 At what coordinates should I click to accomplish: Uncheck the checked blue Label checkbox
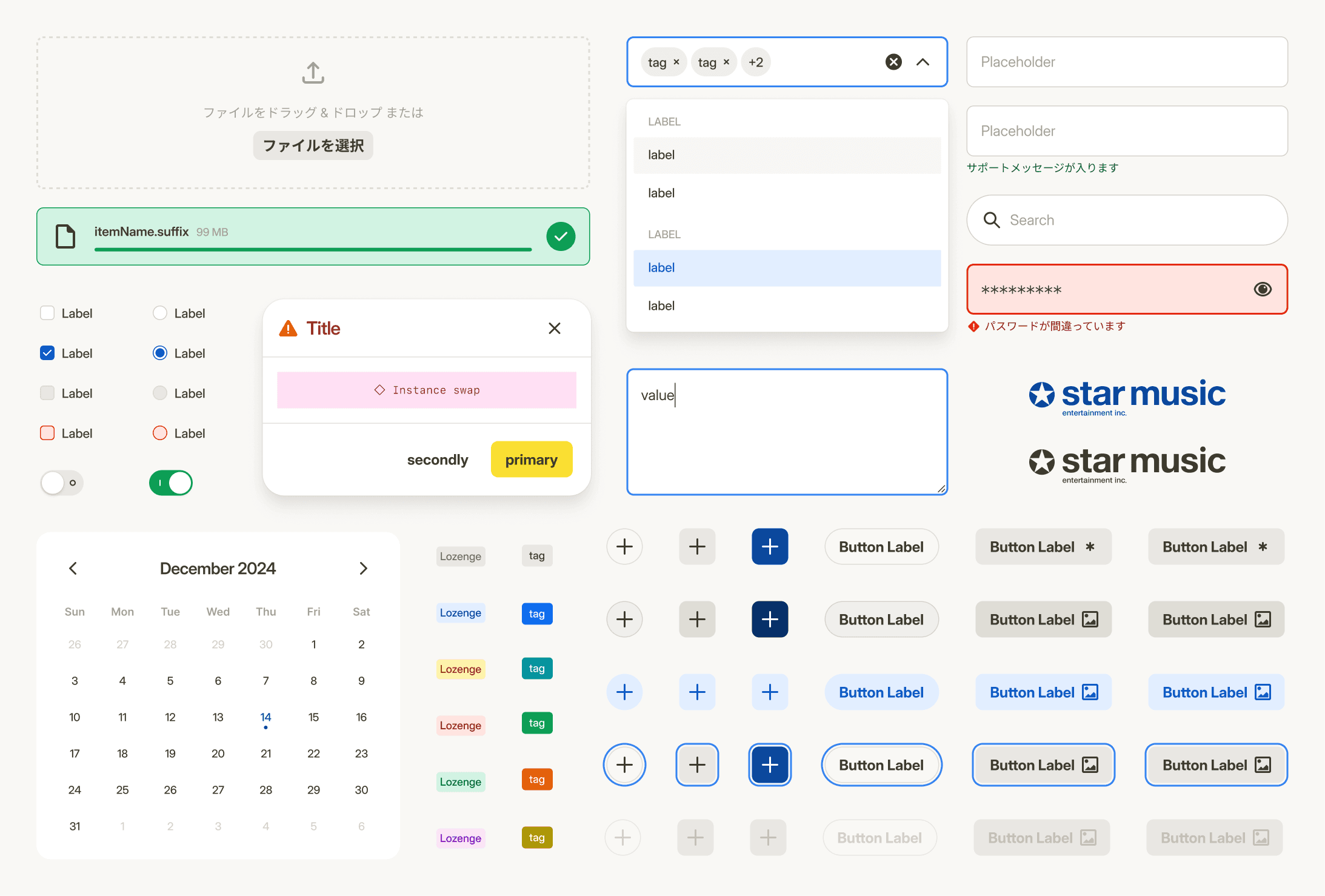(x=47, y=353)
